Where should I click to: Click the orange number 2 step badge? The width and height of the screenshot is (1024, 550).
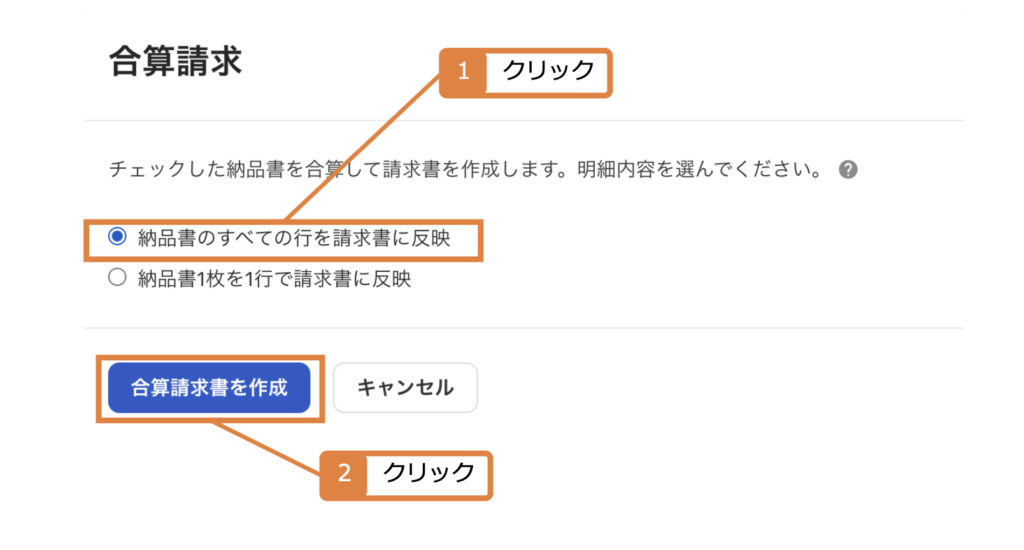(344, 474)
